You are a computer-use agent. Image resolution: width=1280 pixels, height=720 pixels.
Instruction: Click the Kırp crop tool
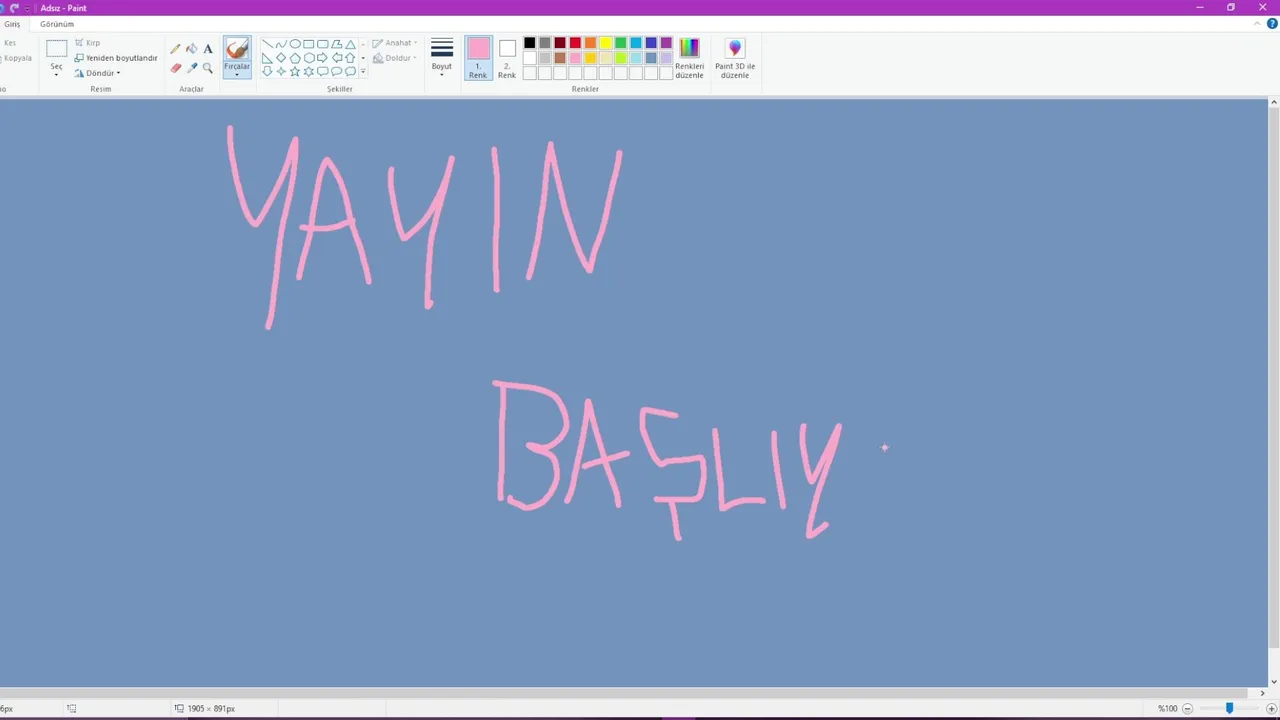pyautogui.click(x=87, y=43)
